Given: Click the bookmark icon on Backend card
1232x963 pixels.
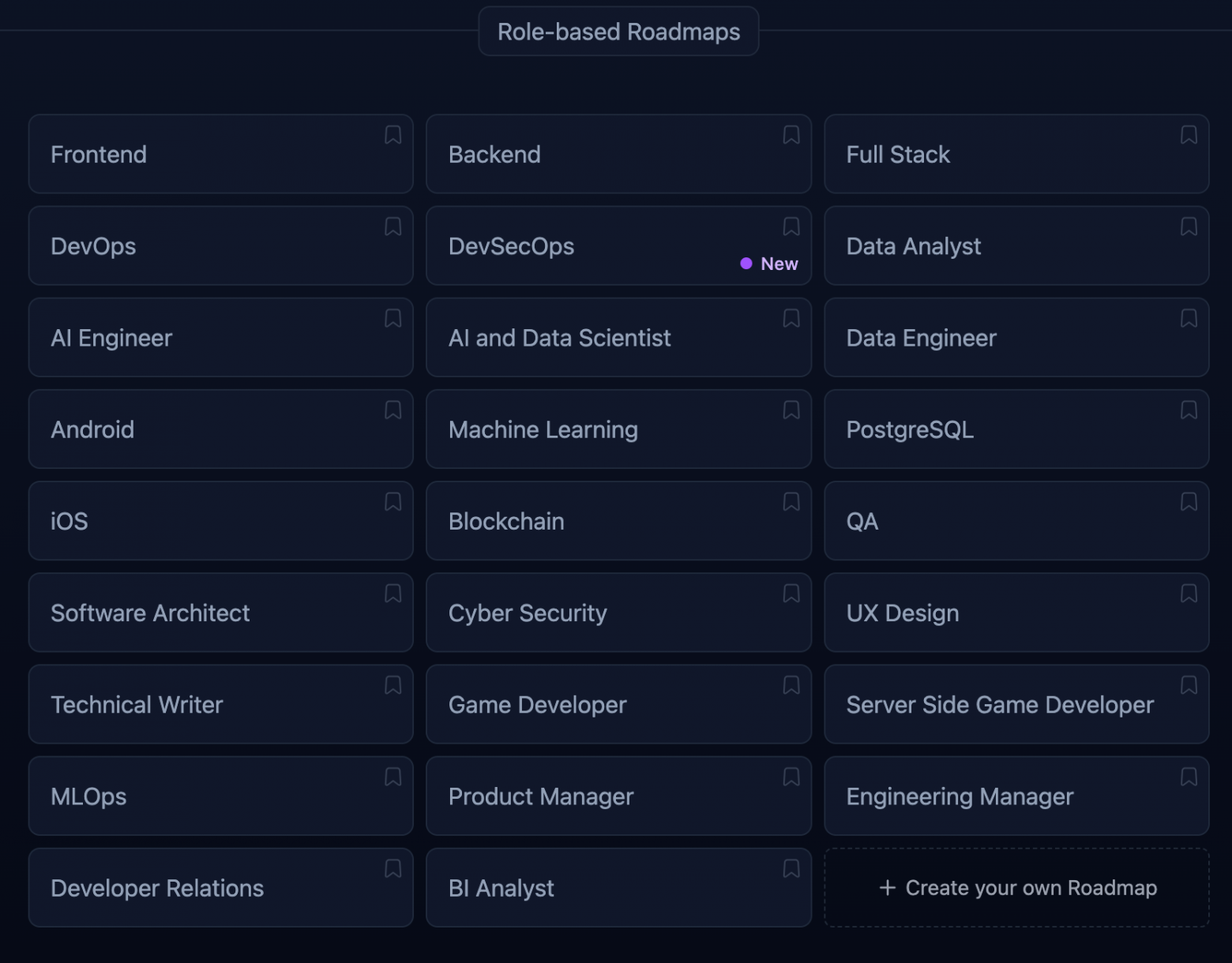Looking at the screenshot, I should click(791, 135).
